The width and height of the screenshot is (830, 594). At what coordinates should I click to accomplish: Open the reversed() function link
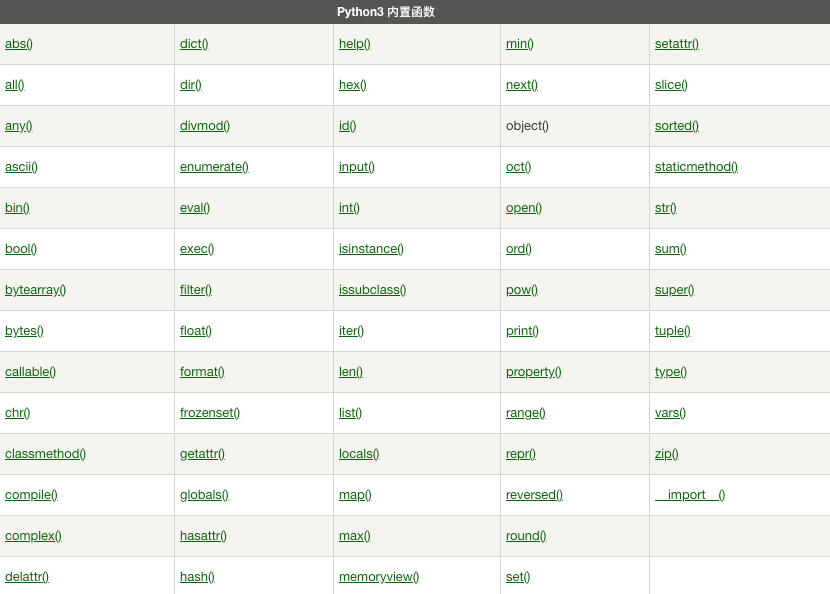(x=534, y=495)
